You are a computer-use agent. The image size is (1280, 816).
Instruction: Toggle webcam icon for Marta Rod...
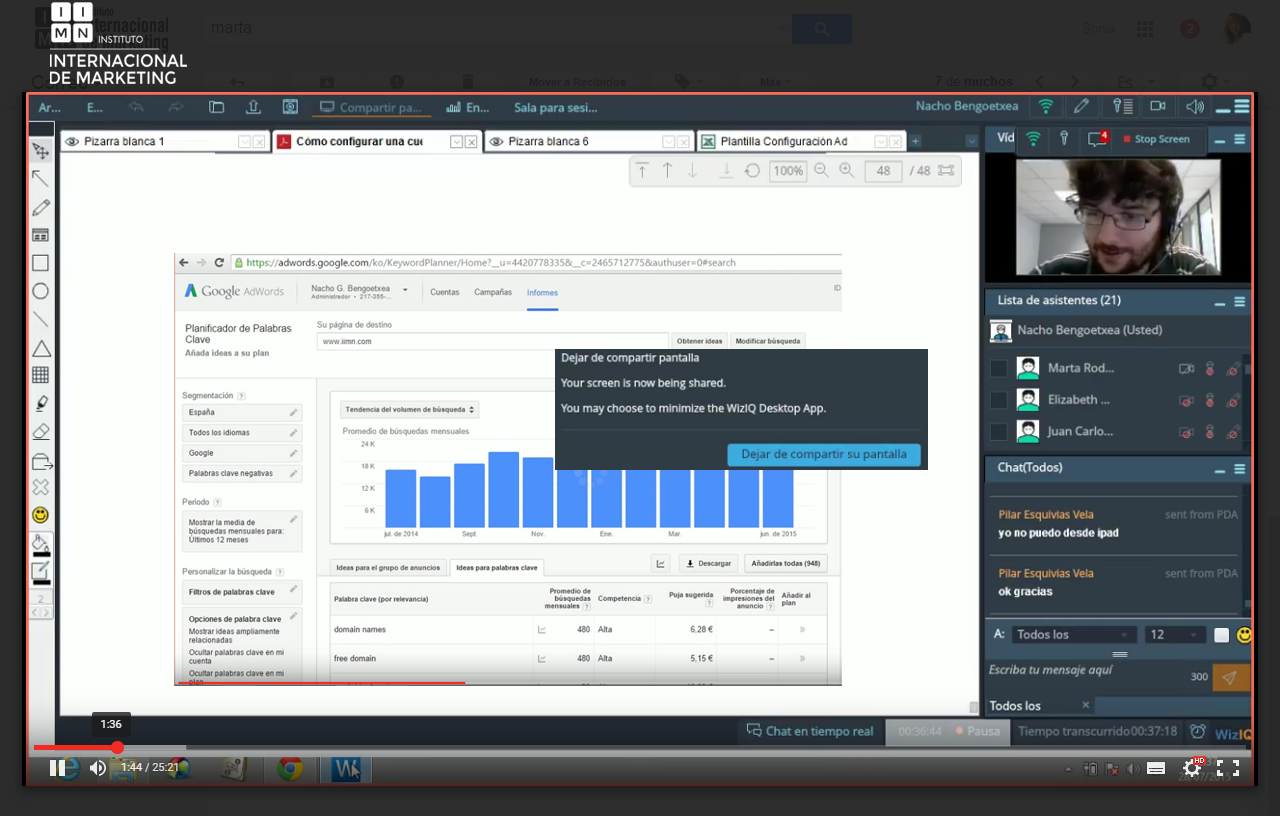tap(1186, 369)
